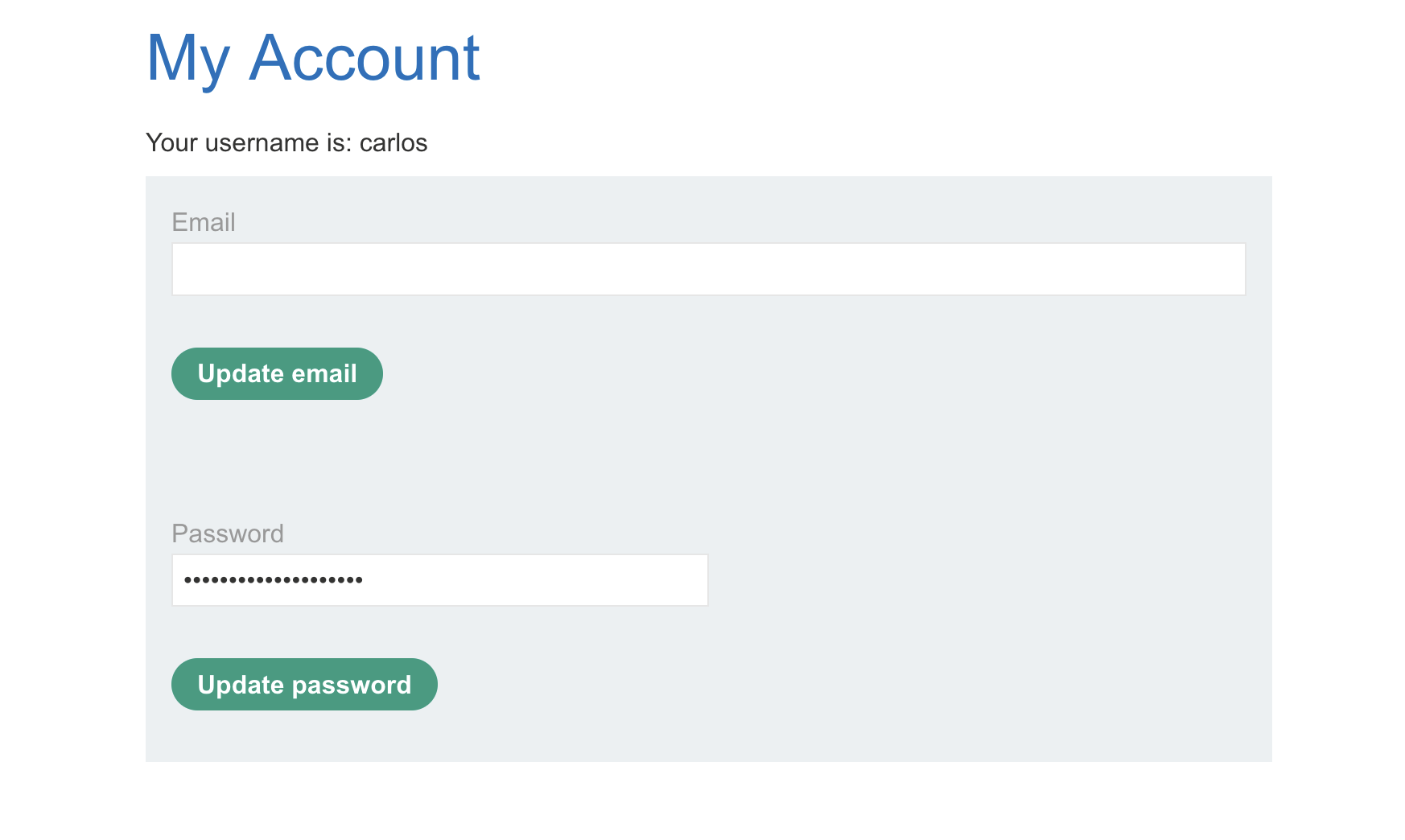Select the username 'carlos' text

coord(393,142)
